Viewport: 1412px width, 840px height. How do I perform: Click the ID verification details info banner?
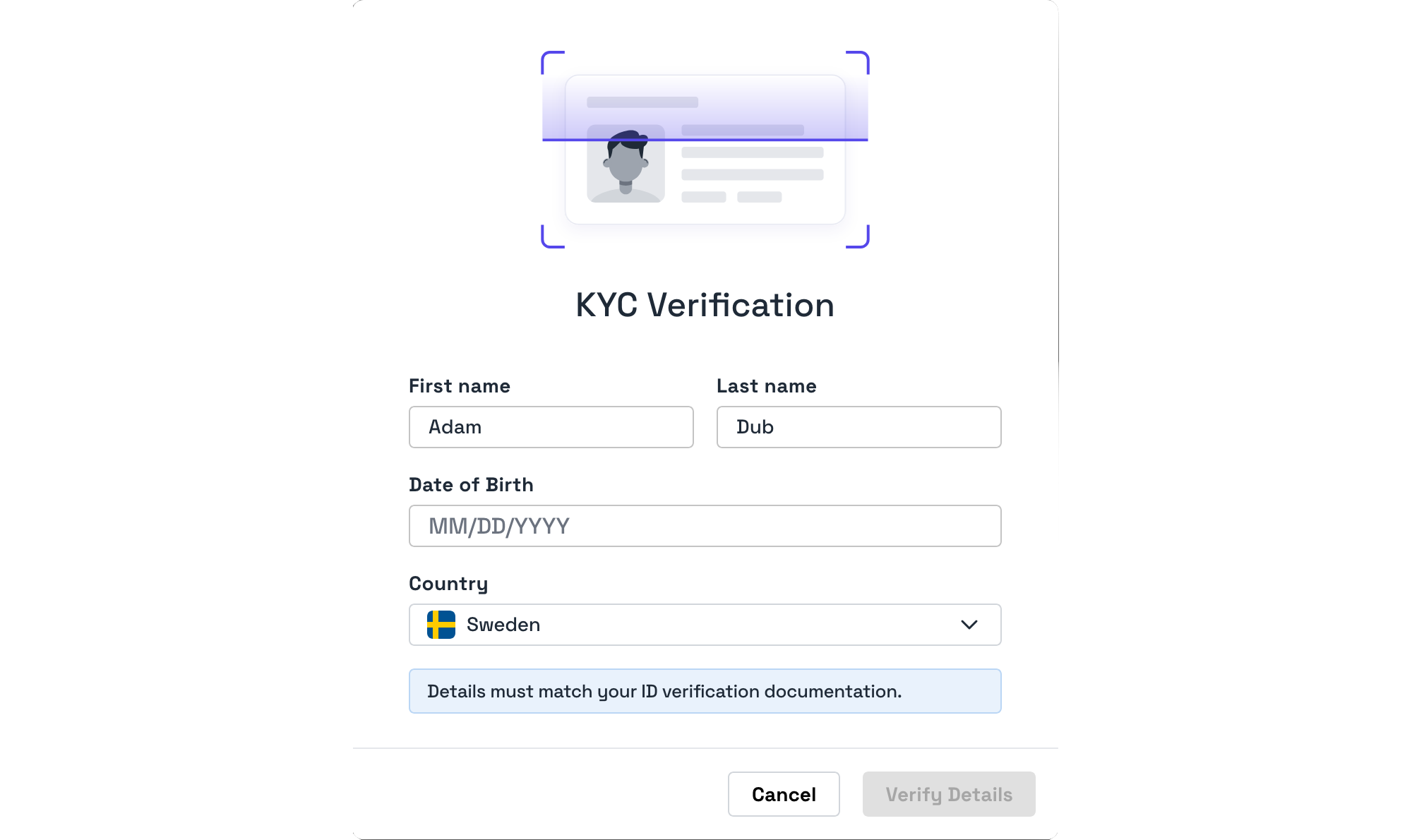coord(705,691)
